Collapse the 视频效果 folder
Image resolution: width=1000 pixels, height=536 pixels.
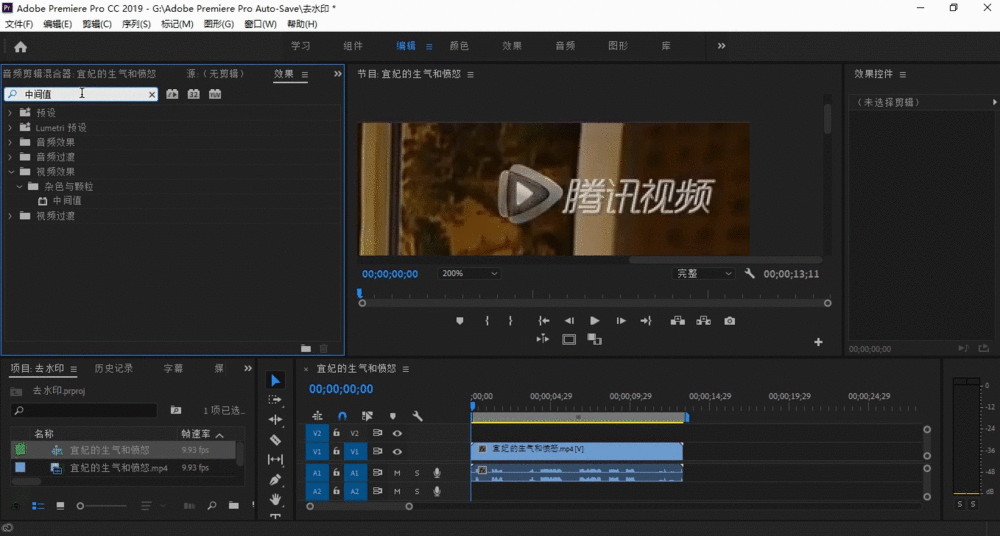(x=11, y=172)
